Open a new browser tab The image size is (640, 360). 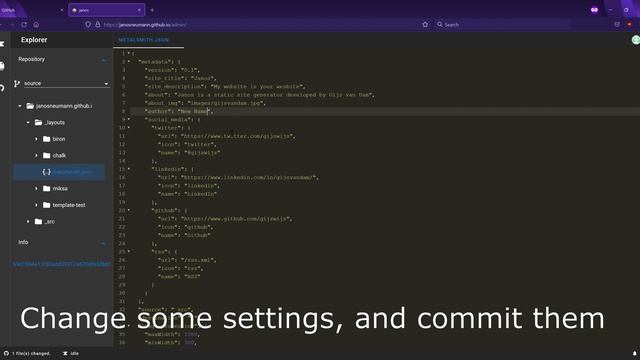152,10
